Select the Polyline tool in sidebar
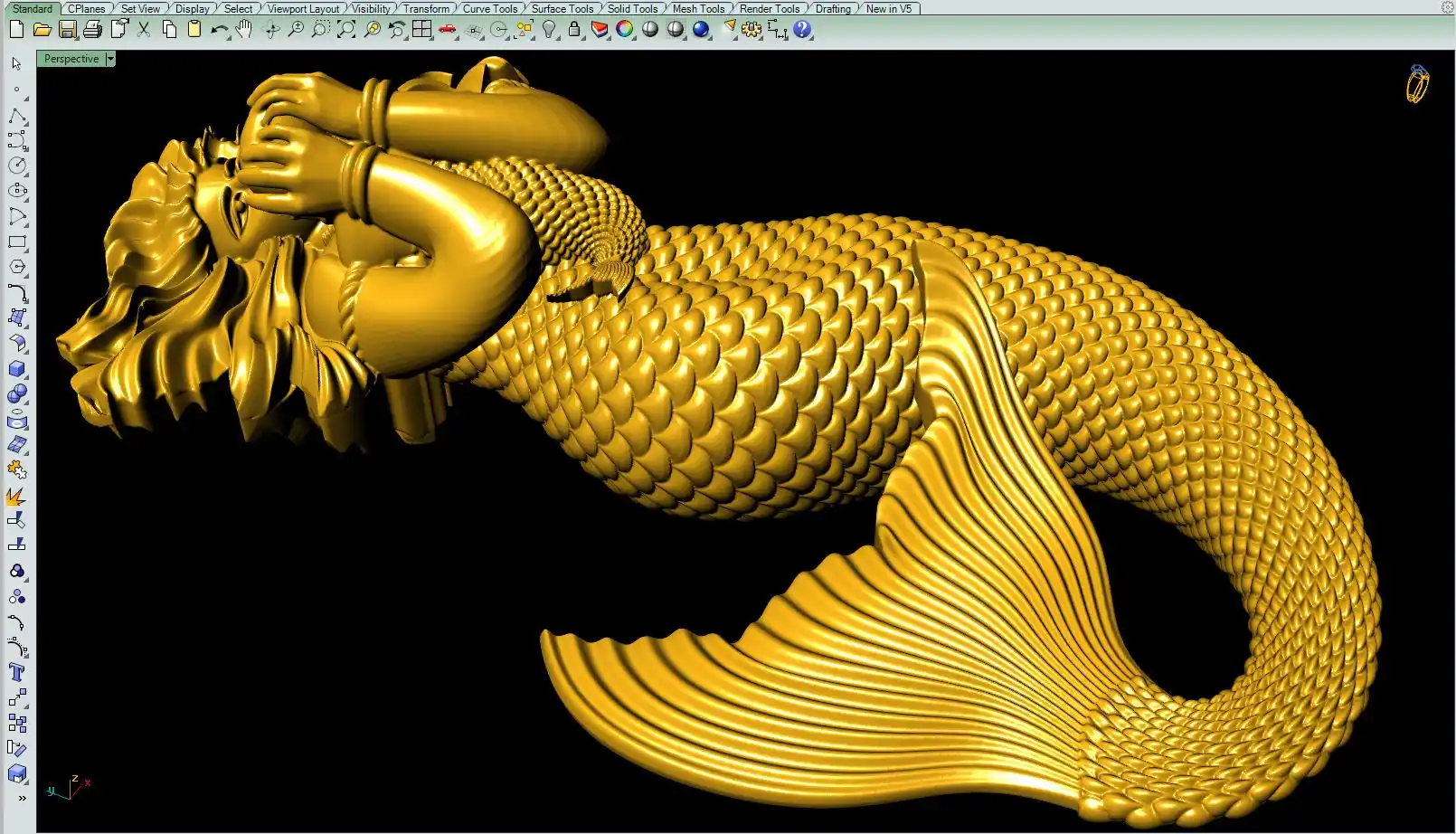Image resolution: width=1456 pixels, height=834 pixels. click(x=17, y=116)
